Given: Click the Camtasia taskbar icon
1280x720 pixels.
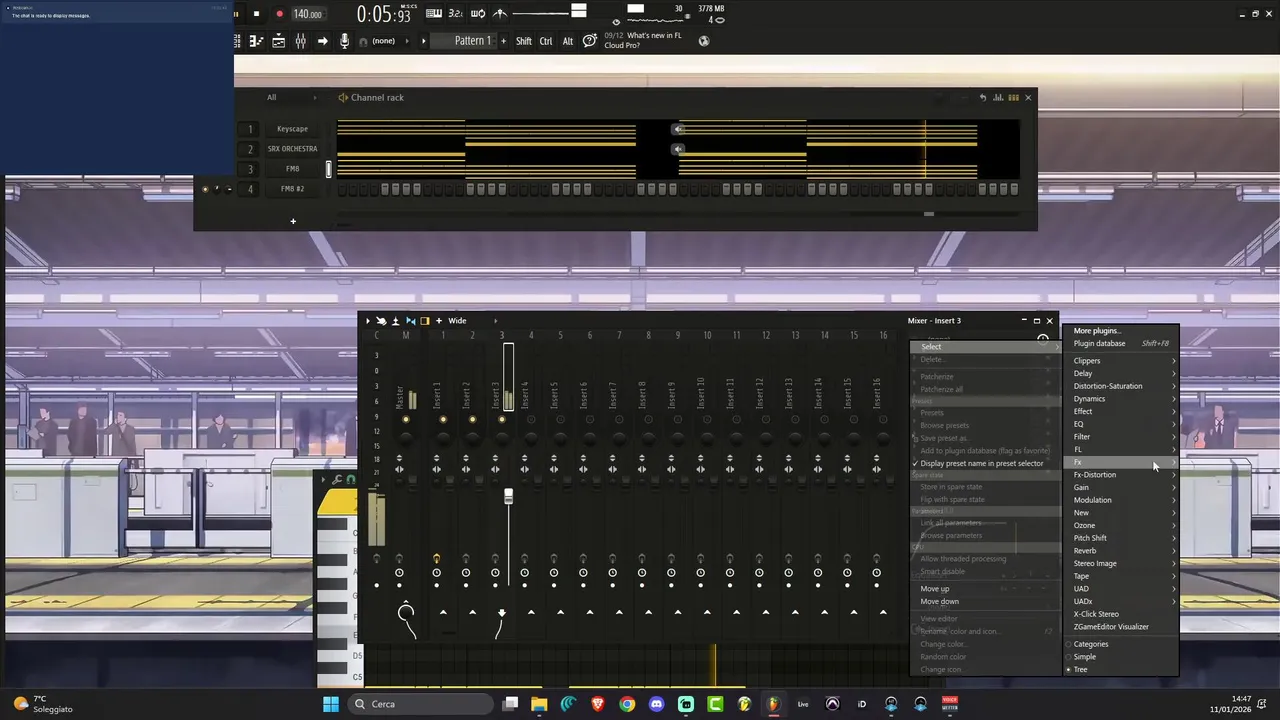Looking at the screenshot, I should click(715, 704).
